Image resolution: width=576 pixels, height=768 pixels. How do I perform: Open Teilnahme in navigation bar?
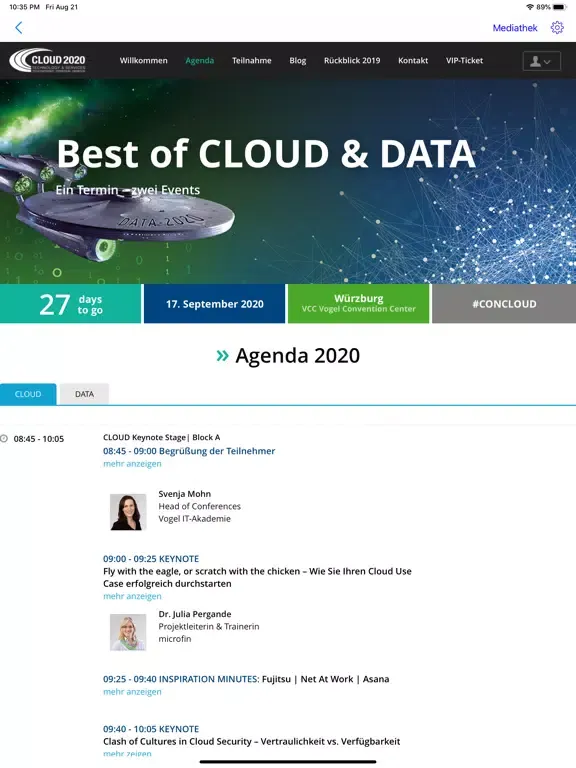pos(252,60)
